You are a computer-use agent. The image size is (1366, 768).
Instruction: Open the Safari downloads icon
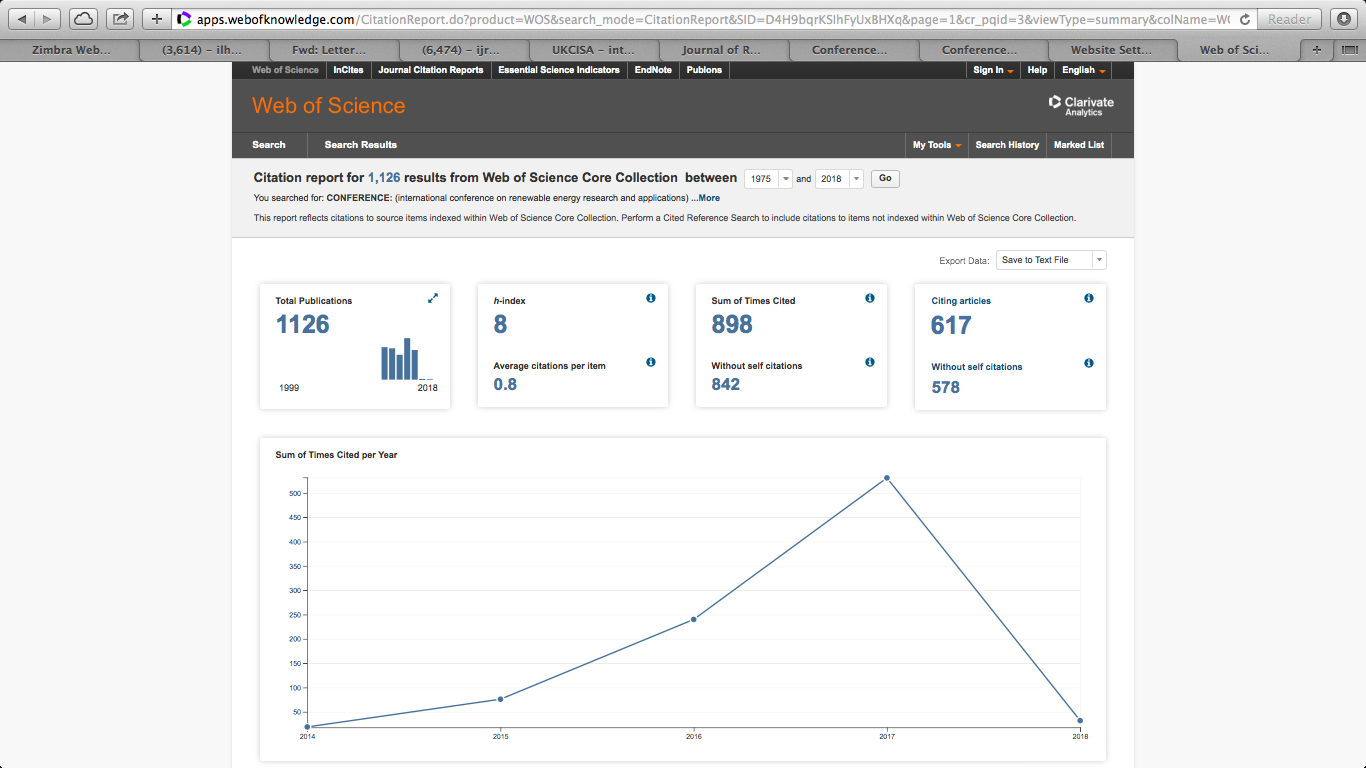(x=1344, y=19)
